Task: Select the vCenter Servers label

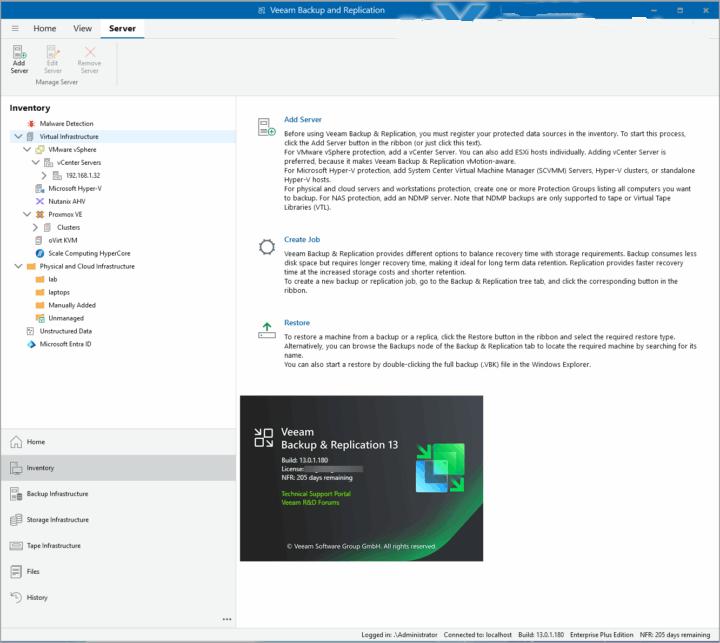Action: (79, 163)
